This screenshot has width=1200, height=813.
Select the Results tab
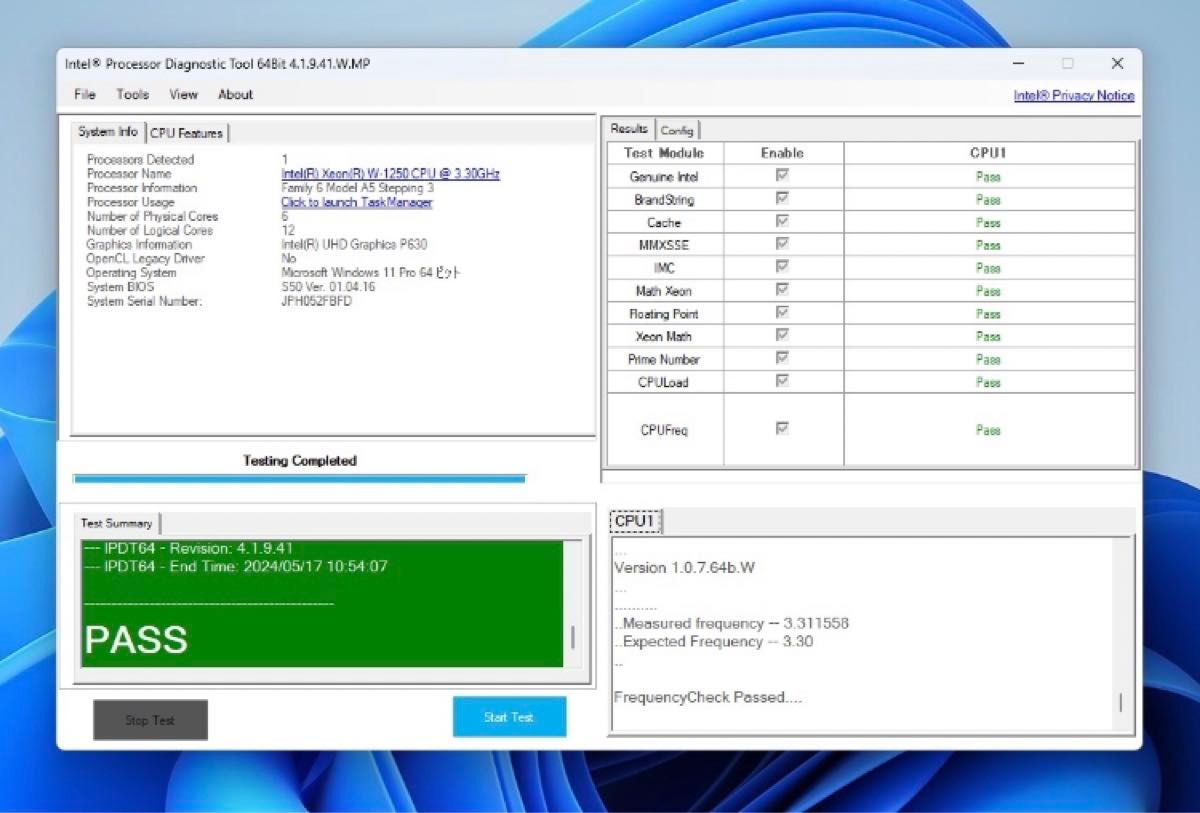click(x=630, y=129)
